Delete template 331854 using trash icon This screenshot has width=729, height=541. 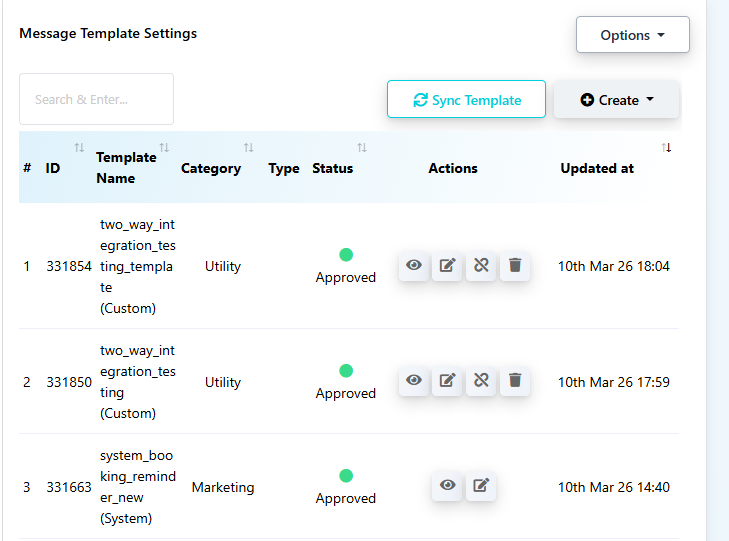(x=515, y=266)
